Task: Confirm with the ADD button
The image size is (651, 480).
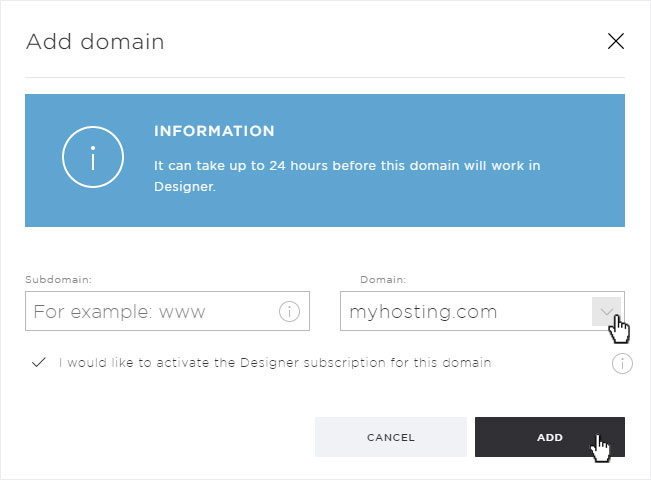Action: pos(550,437)
